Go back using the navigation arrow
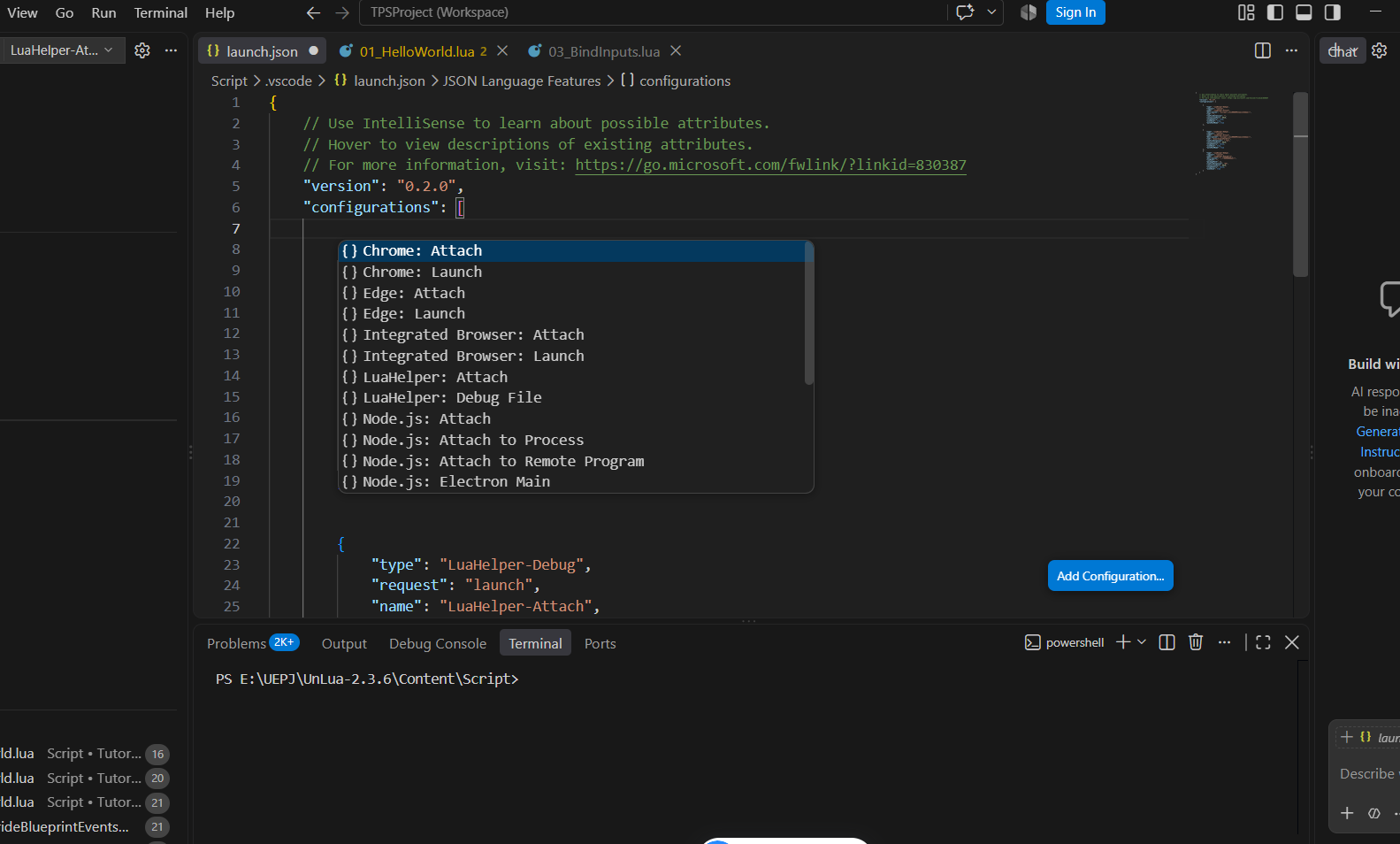This screenshot has width=1400, height=844. tap(313, 12)
